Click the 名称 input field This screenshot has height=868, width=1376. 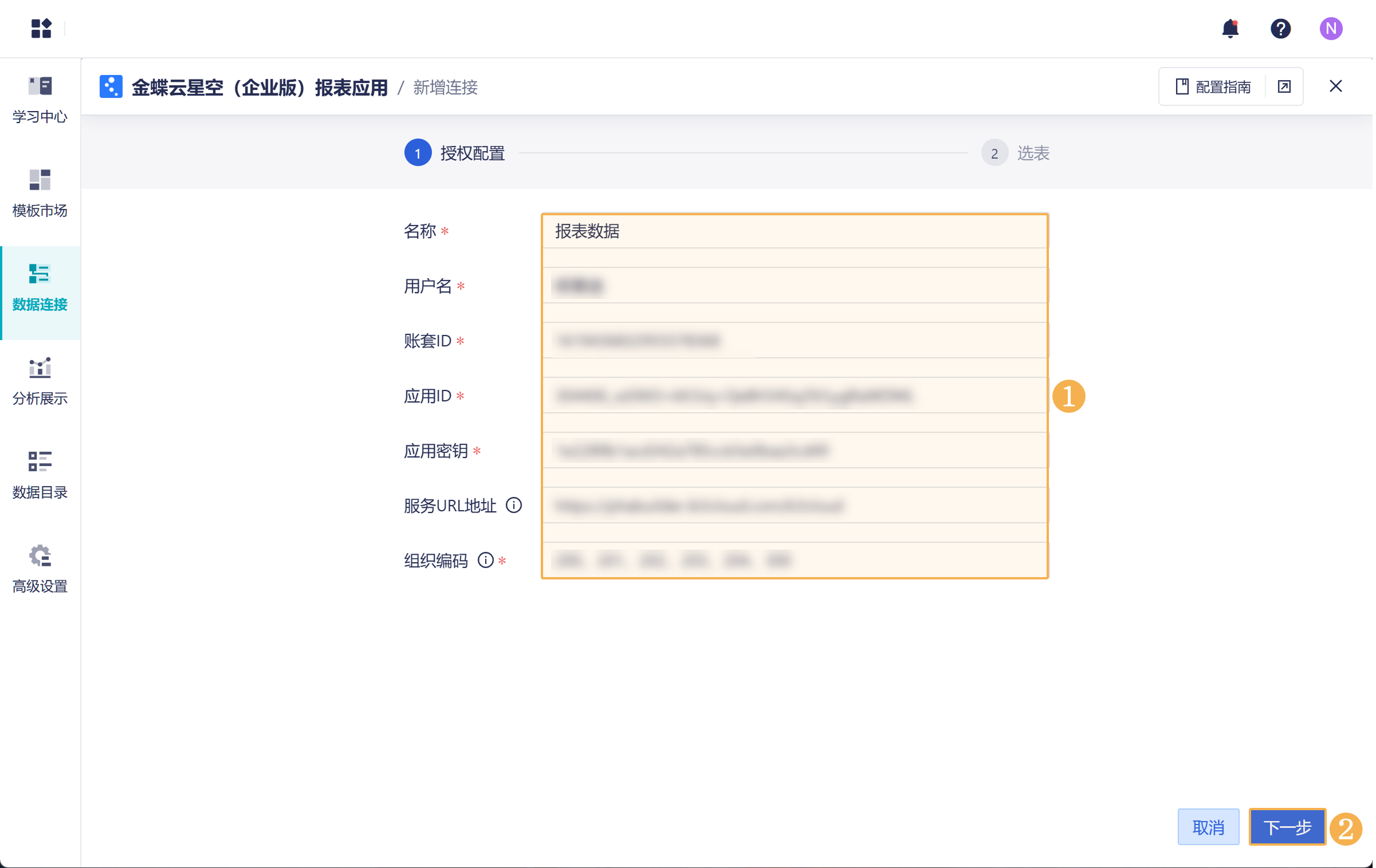pos(795,231)
